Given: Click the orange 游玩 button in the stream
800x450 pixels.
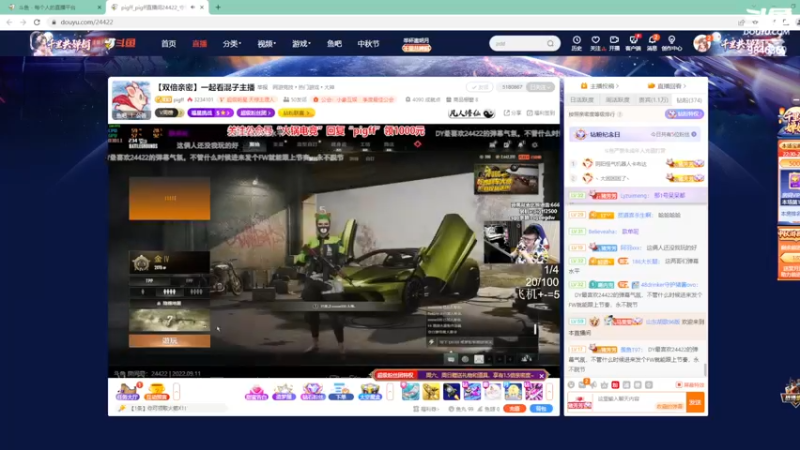Looking at the screenshot, I should pos(169,340).
